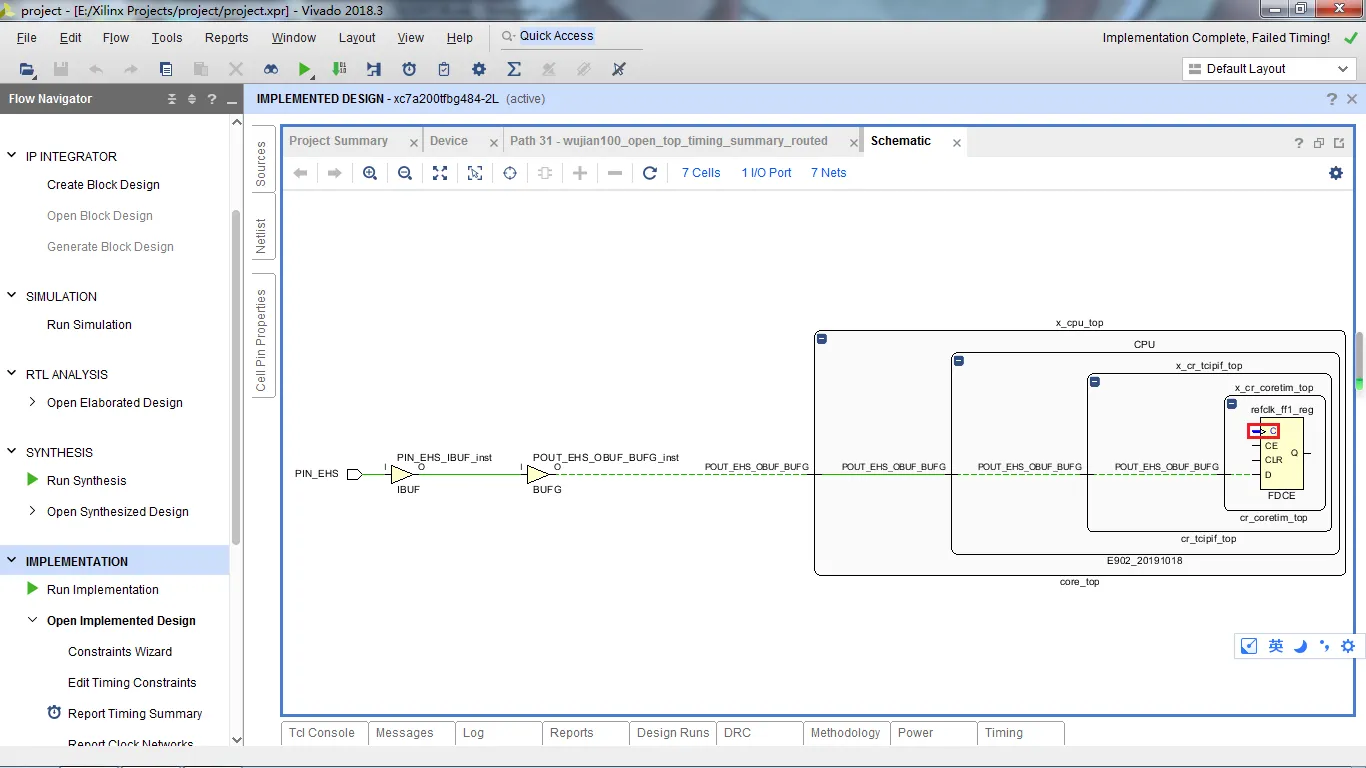Minimize the Flow Navigator panel
The height and width of the screenshot is (768, 1366).
232,100
